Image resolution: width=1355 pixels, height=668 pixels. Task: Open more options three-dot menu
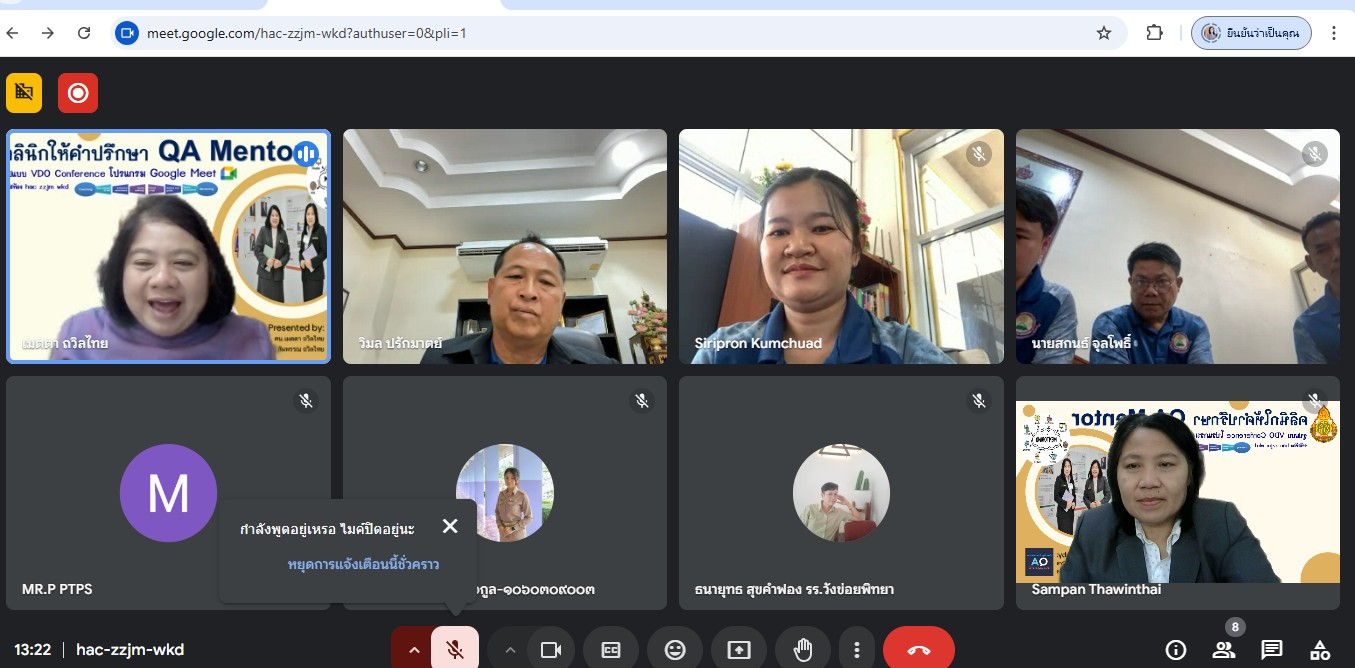point(856,650)
